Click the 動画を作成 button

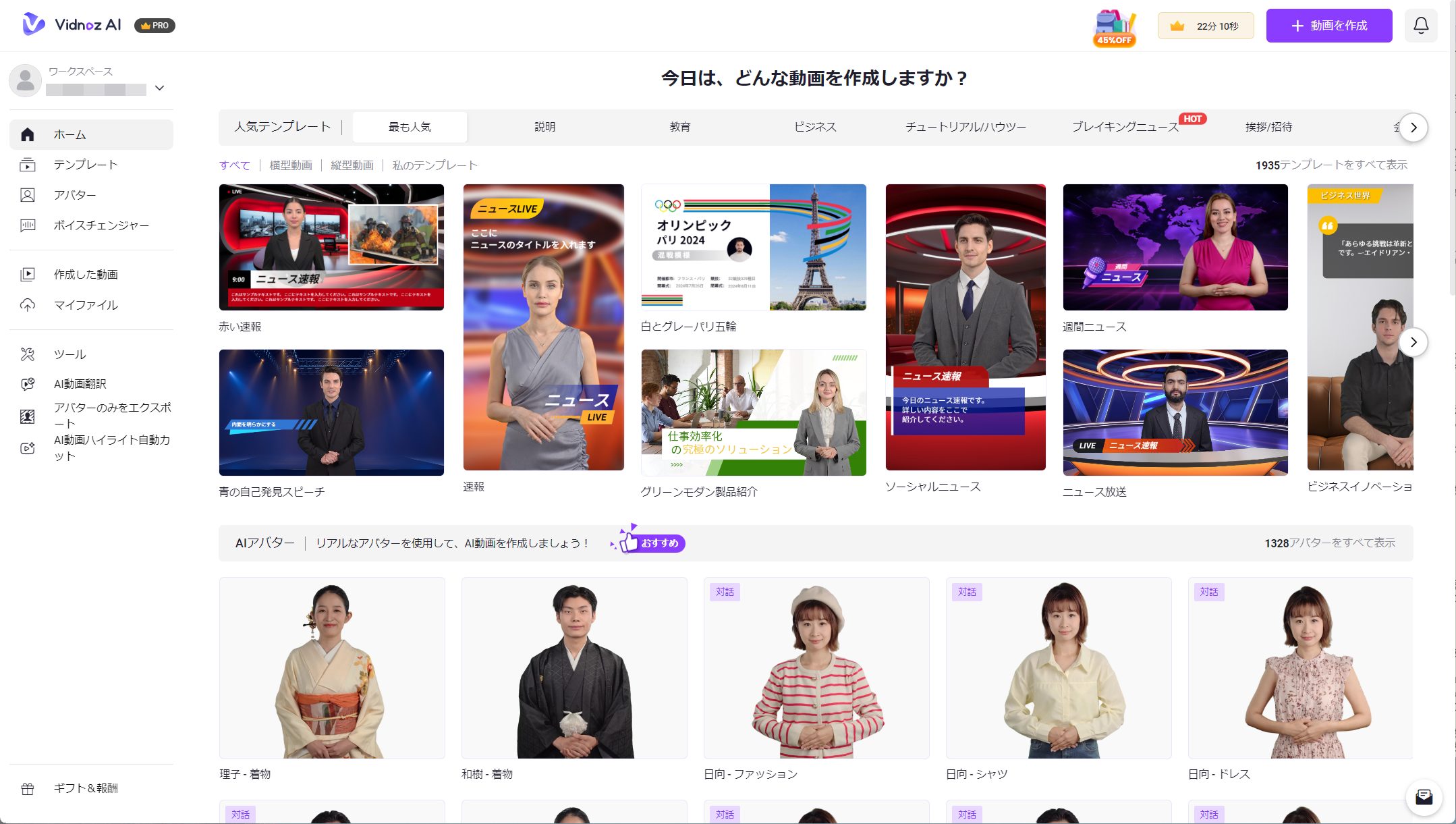pyautogui.click(x=1328, y=25)
